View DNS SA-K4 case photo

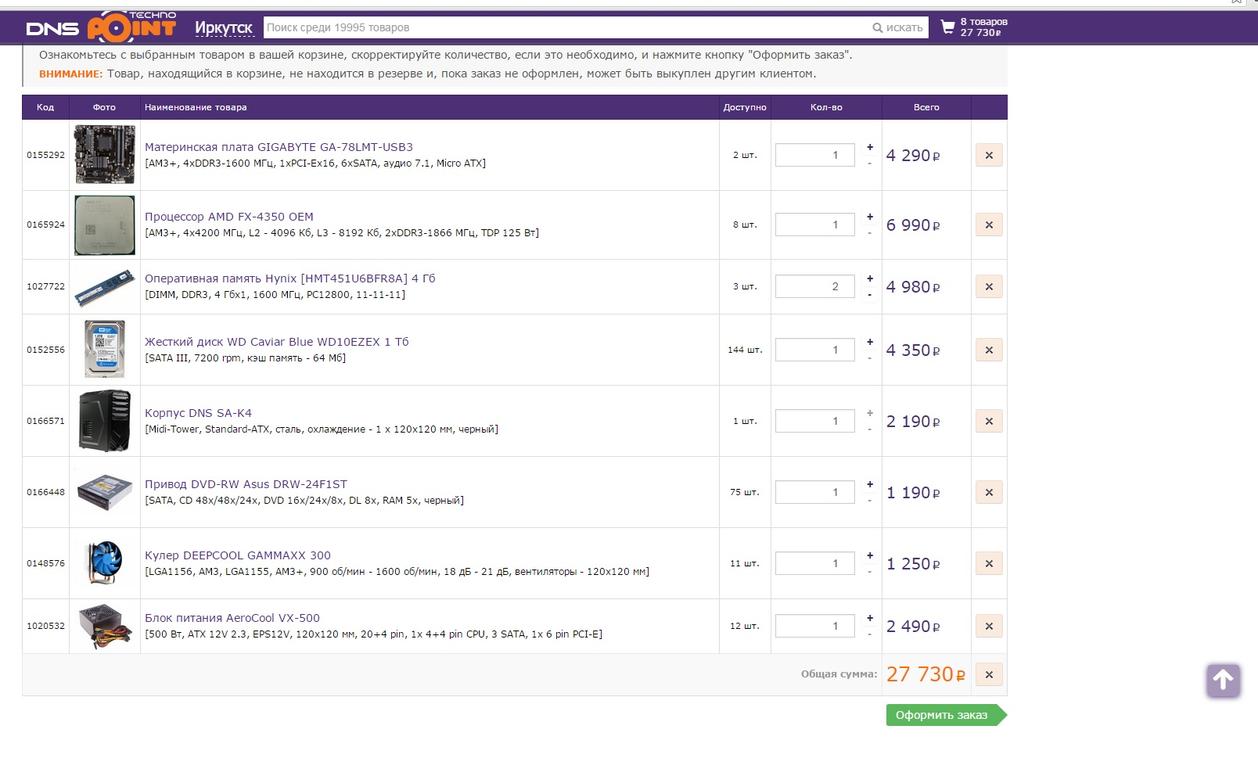(104, 421)
